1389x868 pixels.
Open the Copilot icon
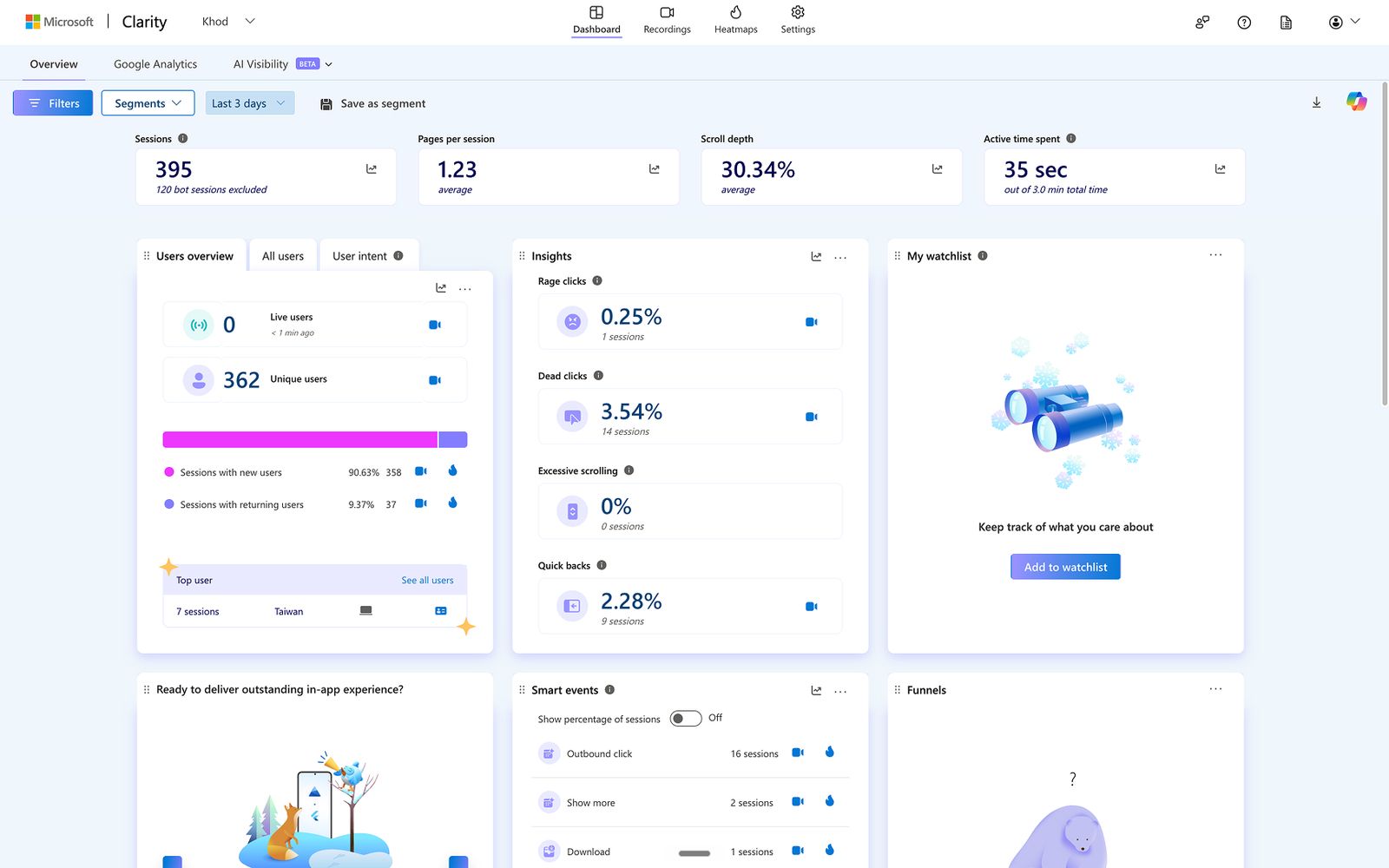[x=1356, y=102]
